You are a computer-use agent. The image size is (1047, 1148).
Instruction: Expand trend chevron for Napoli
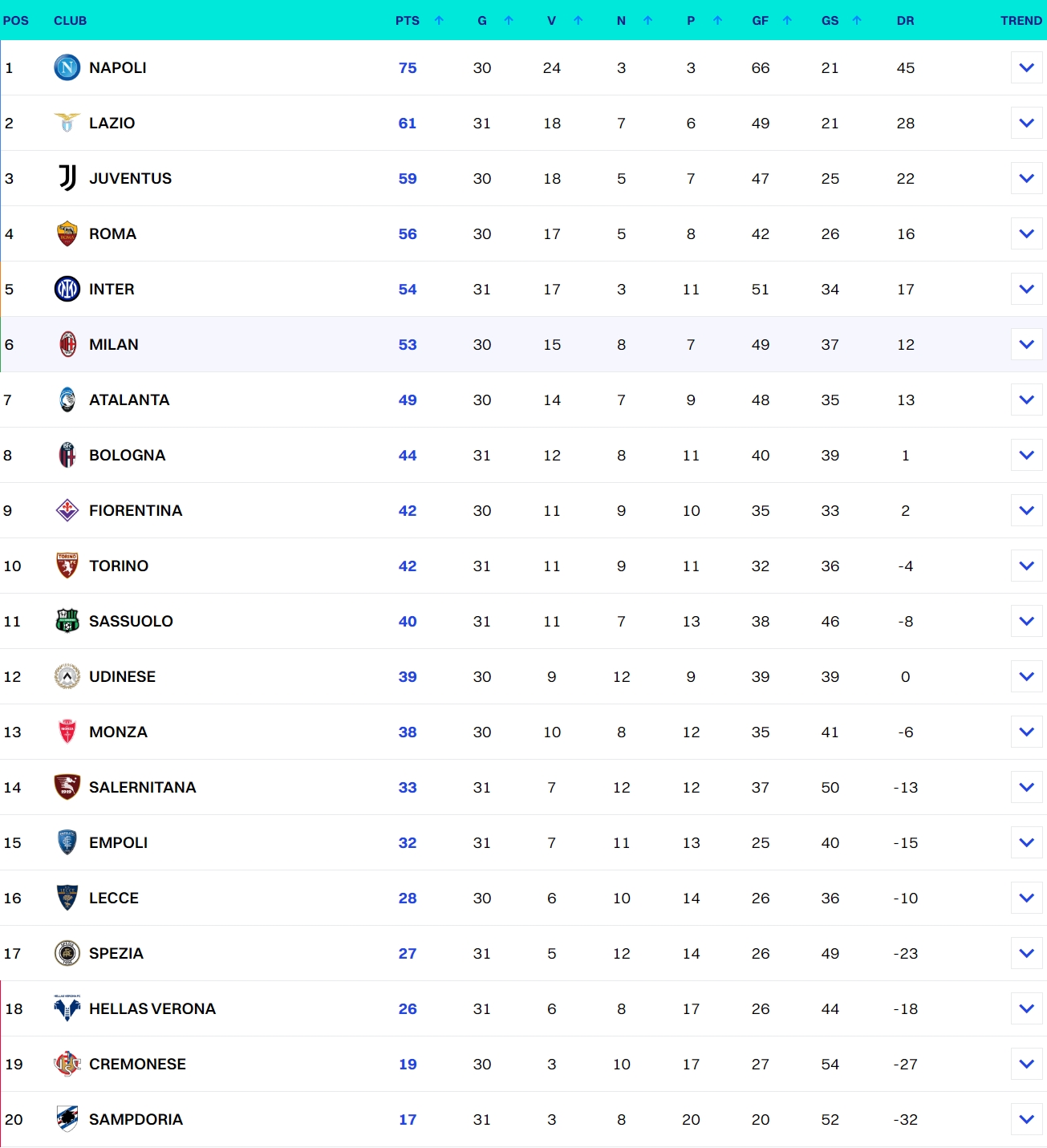click(1026, 67)
